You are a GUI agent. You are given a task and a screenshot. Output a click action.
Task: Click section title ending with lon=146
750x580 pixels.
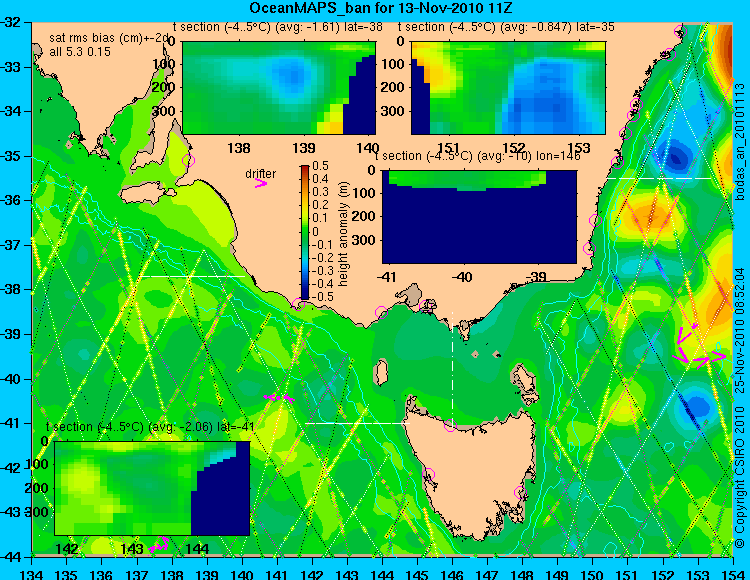tap(478, 156)
